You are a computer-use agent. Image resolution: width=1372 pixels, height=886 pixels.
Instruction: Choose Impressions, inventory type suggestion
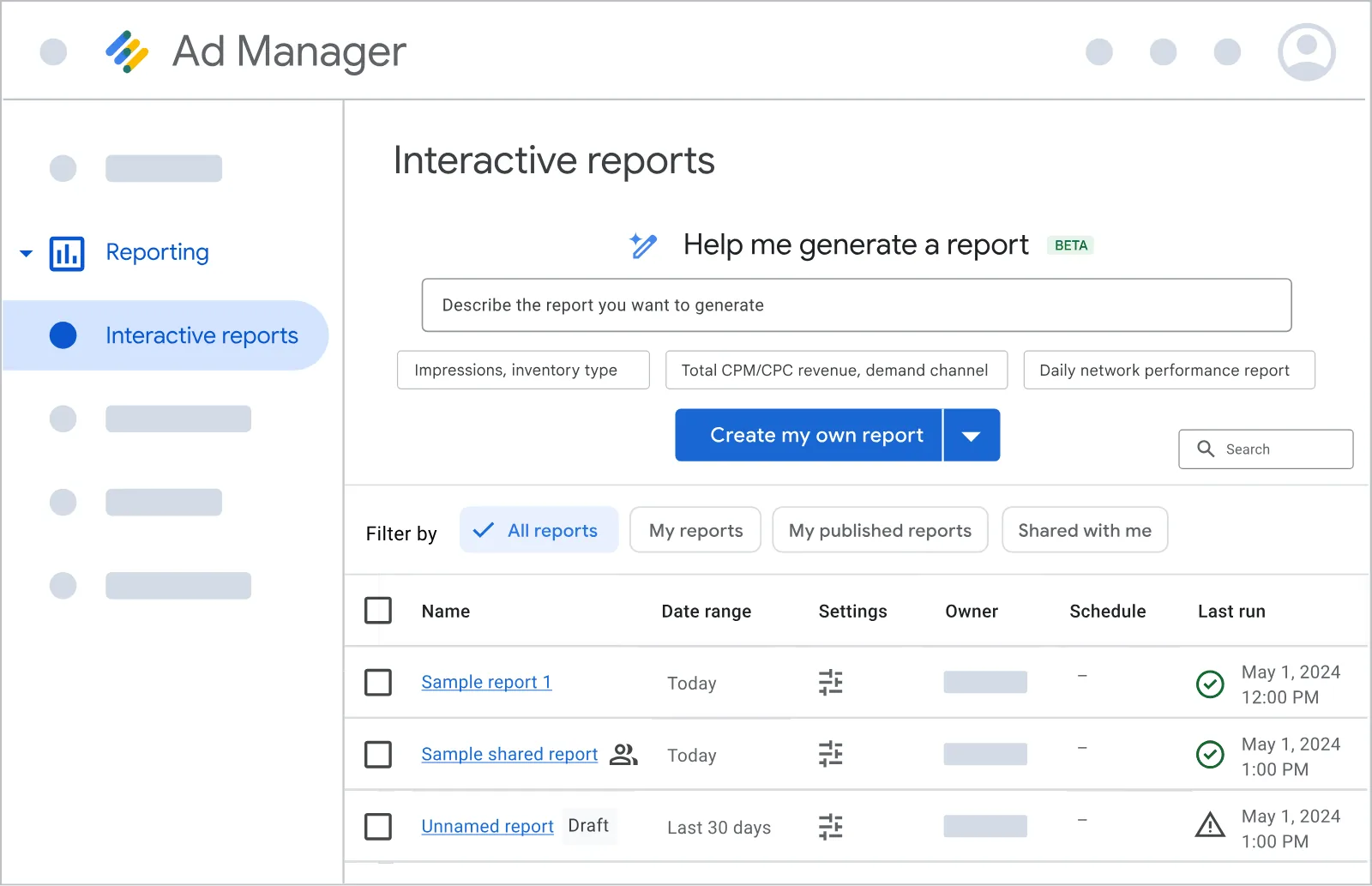pyautogui.click(x=523, y=371)
